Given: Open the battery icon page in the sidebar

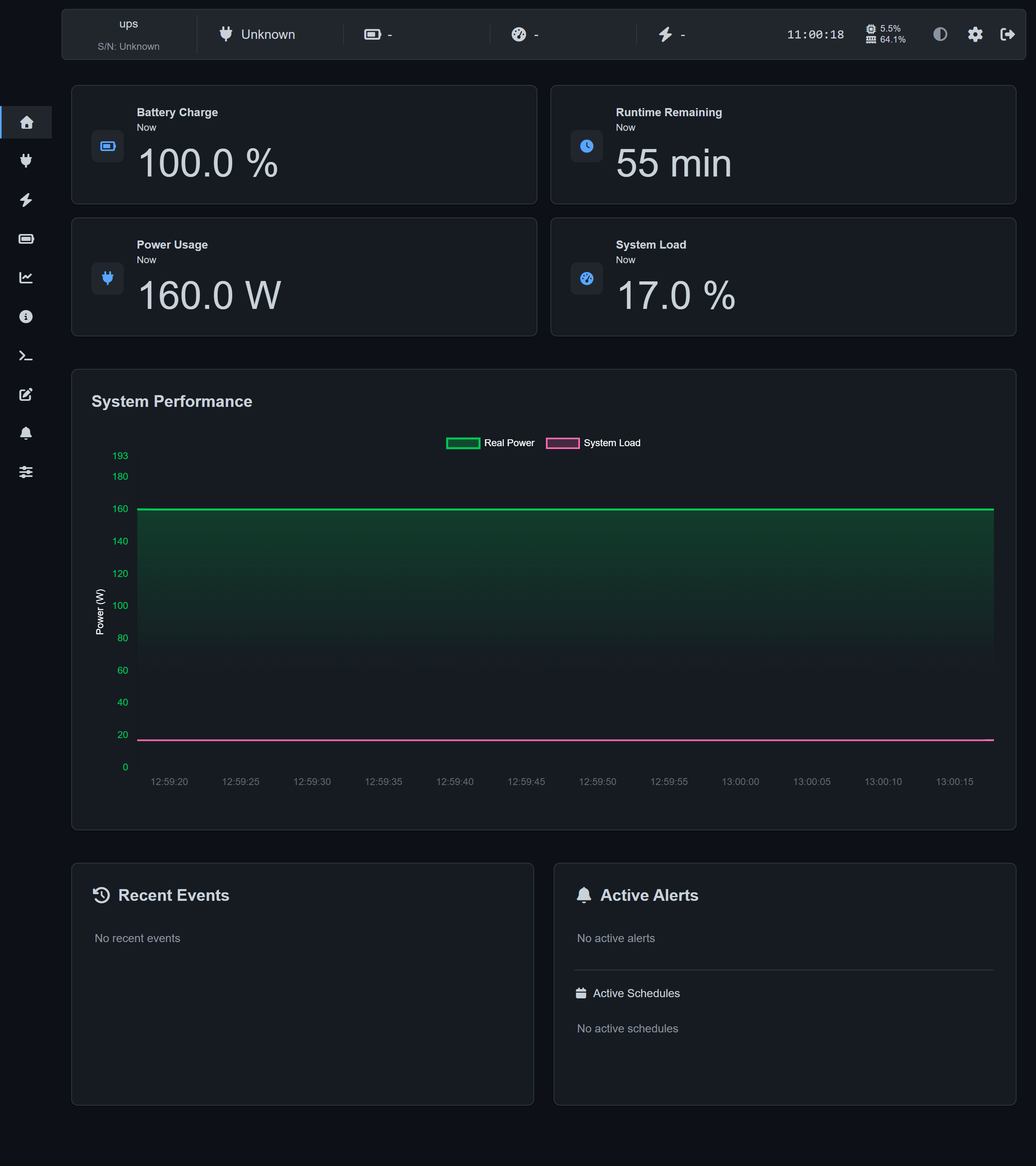Looking at the screenshot, I should coord(26,238).
